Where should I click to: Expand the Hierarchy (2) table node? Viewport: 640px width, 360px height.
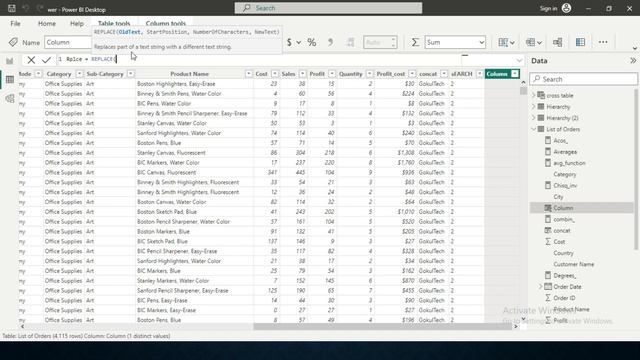point(533,118)
